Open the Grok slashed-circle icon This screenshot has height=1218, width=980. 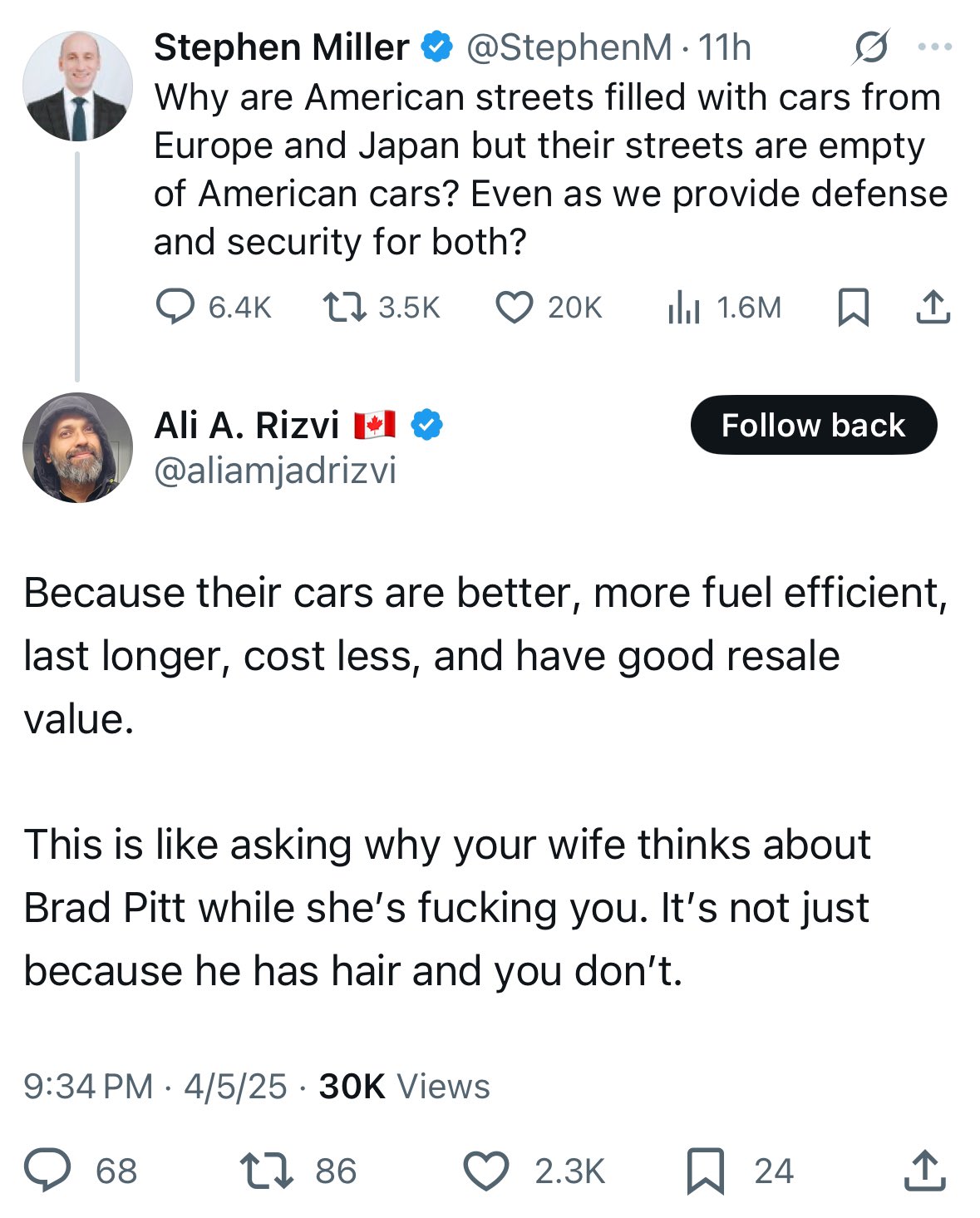click(870, 47)
